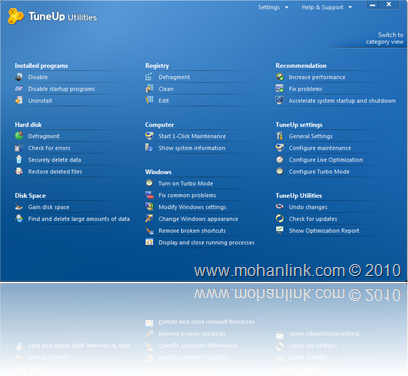The width and height of the screenshot is (408, 376).
Task: Open Show Optimization Report link
Action: click(324, 231)
